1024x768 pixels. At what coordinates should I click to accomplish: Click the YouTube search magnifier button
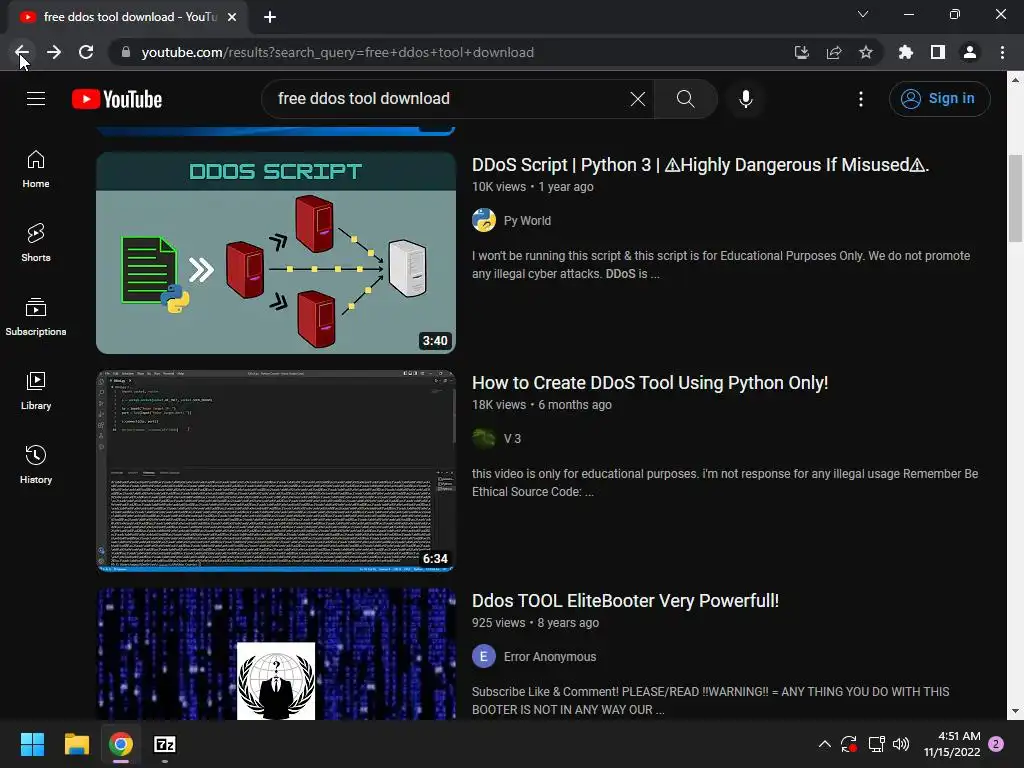click(685, 99)
